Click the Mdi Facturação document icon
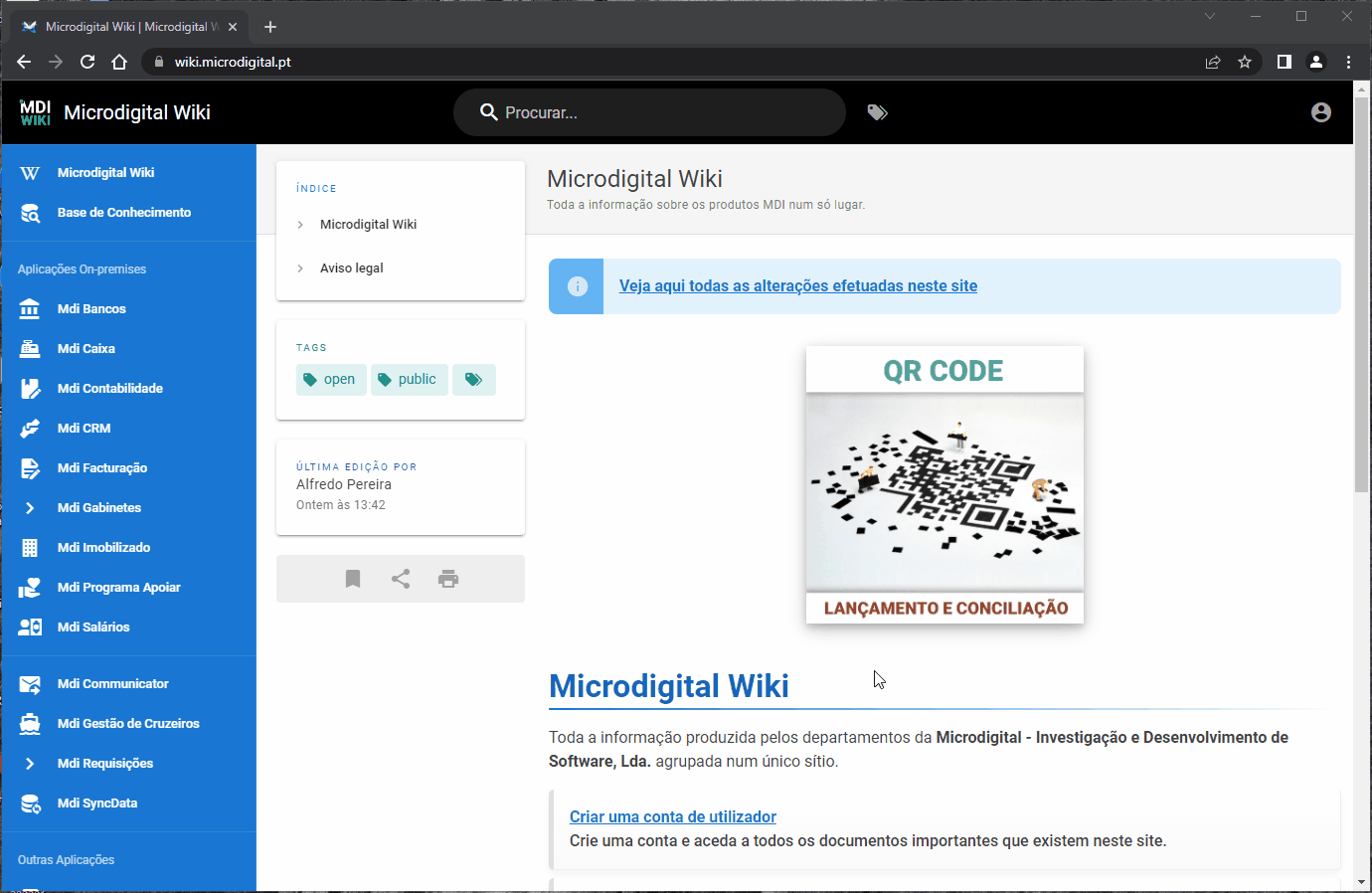1372x893 pixels. coord(30,468)
